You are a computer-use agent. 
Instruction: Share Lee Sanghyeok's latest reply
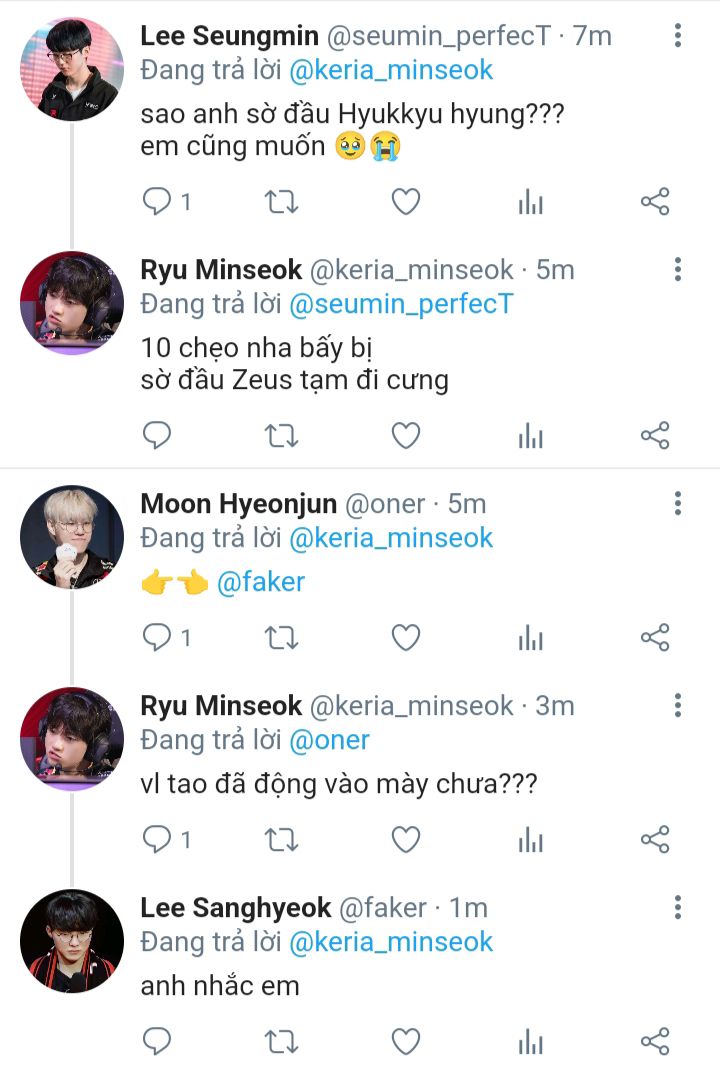[x=654, y=1042]
